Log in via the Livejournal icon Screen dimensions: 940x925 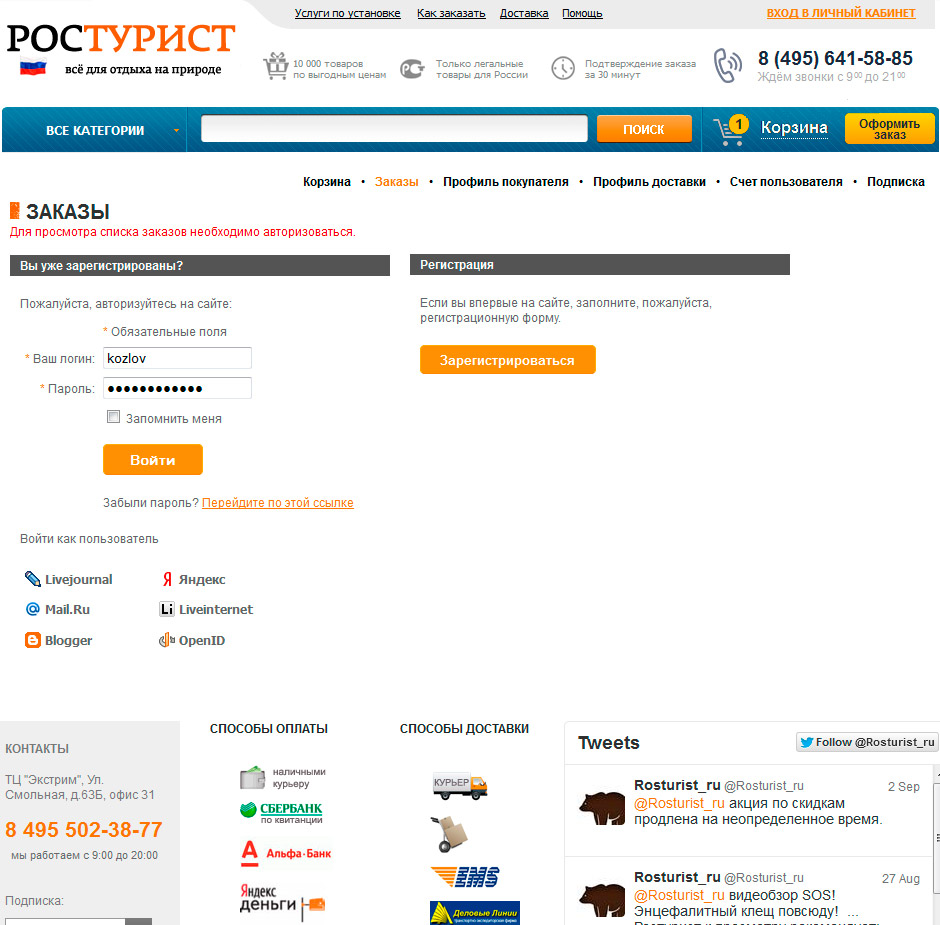pos(32,579)
